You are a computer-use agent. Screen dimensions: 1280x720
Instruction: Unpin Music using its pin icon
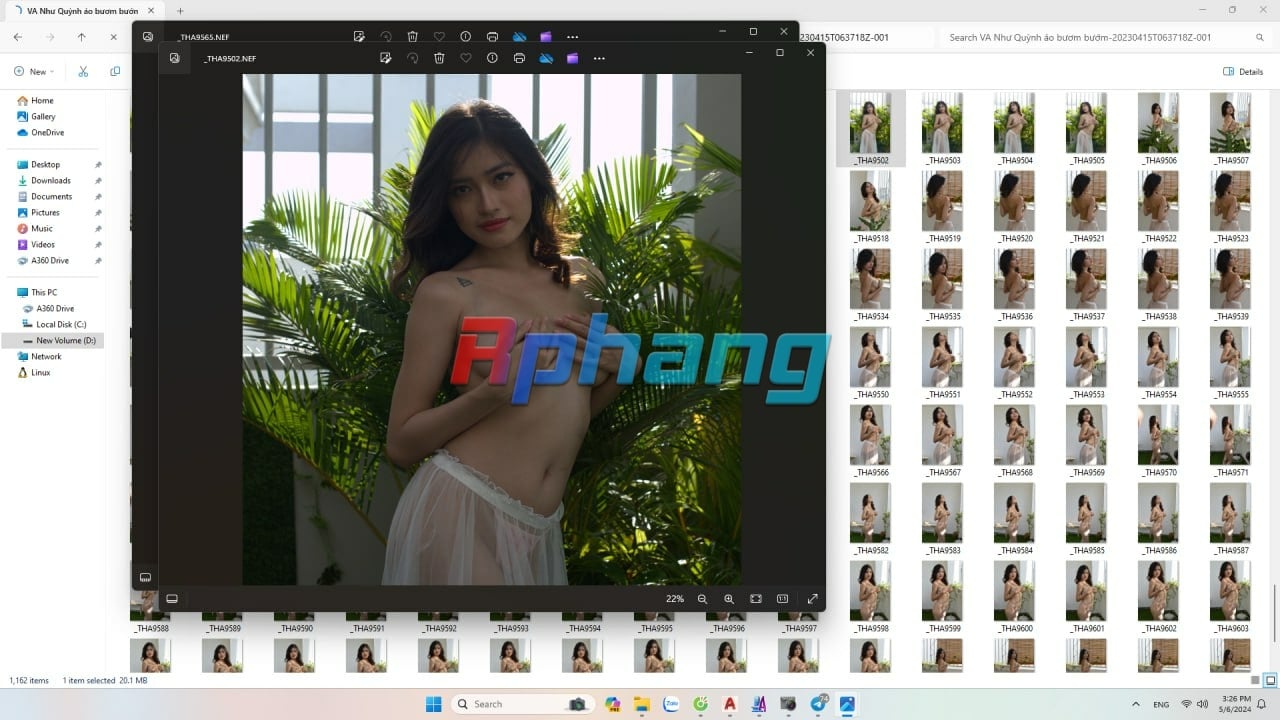(x=98, y=229)
